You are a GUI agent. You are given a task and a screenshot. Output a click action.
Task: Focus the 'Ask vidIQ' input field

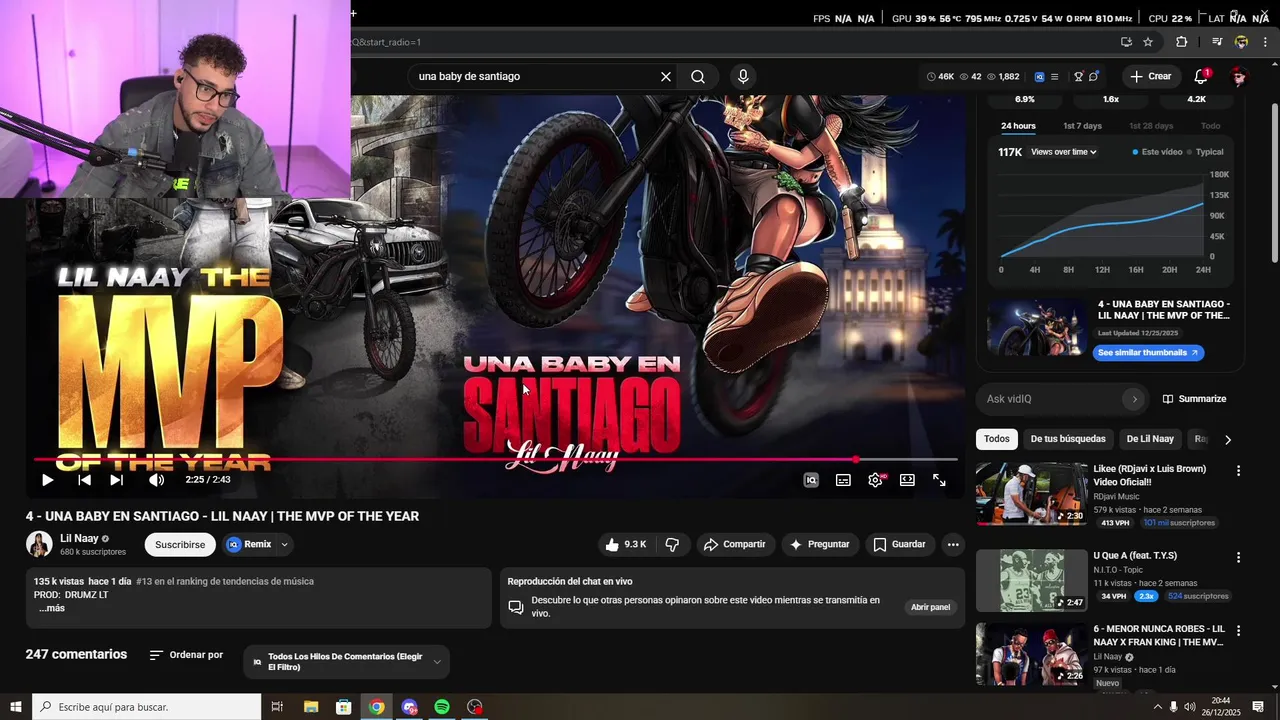tap(1052, 399)
